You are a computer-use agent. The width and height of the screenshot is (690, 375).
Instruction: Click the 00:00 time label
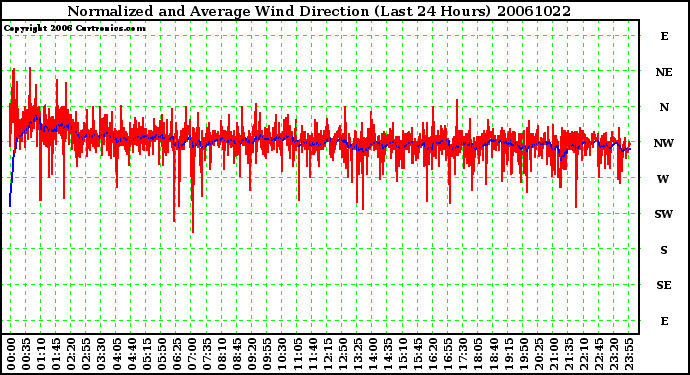(x=11, y=354)
